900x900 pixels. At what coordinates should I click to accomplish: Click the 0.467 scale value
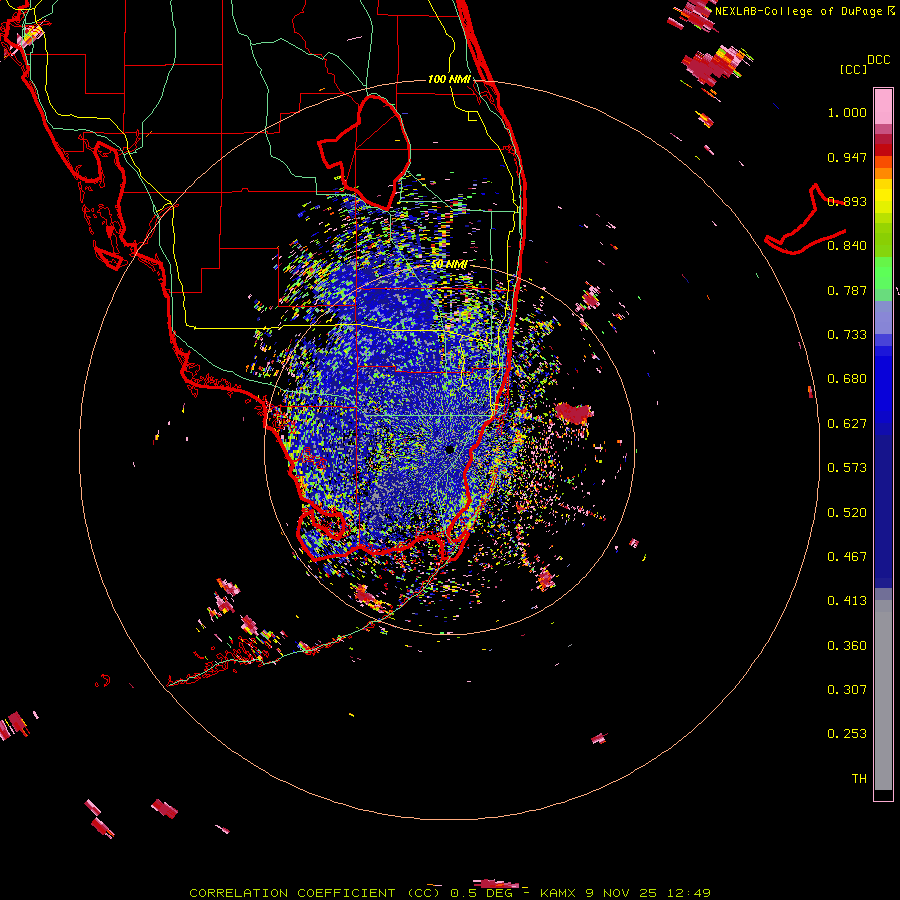847,557
